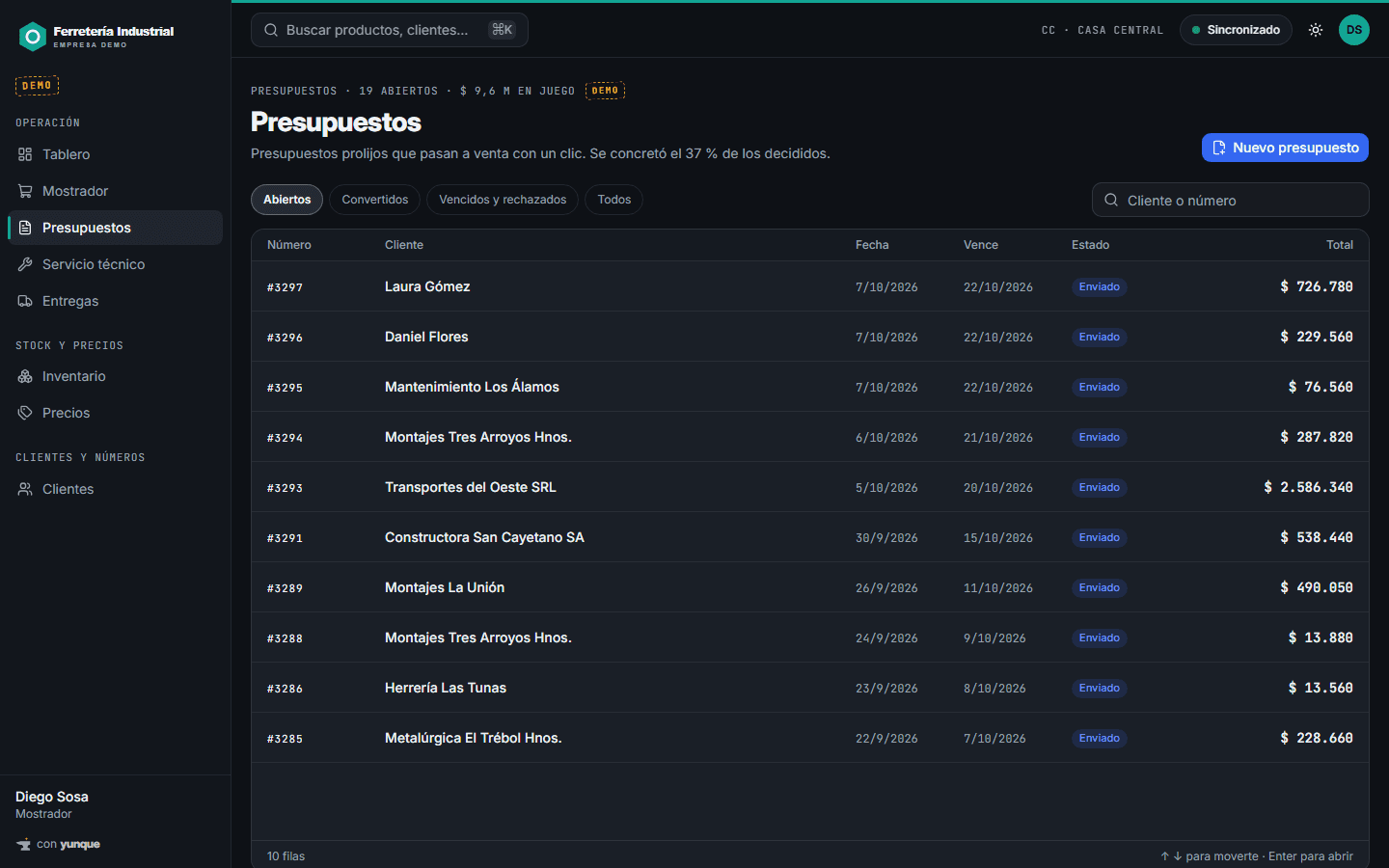Click the yunque anvil logo icon
1389x868 pixels.
pyautogui.click(x=23, y=844)
